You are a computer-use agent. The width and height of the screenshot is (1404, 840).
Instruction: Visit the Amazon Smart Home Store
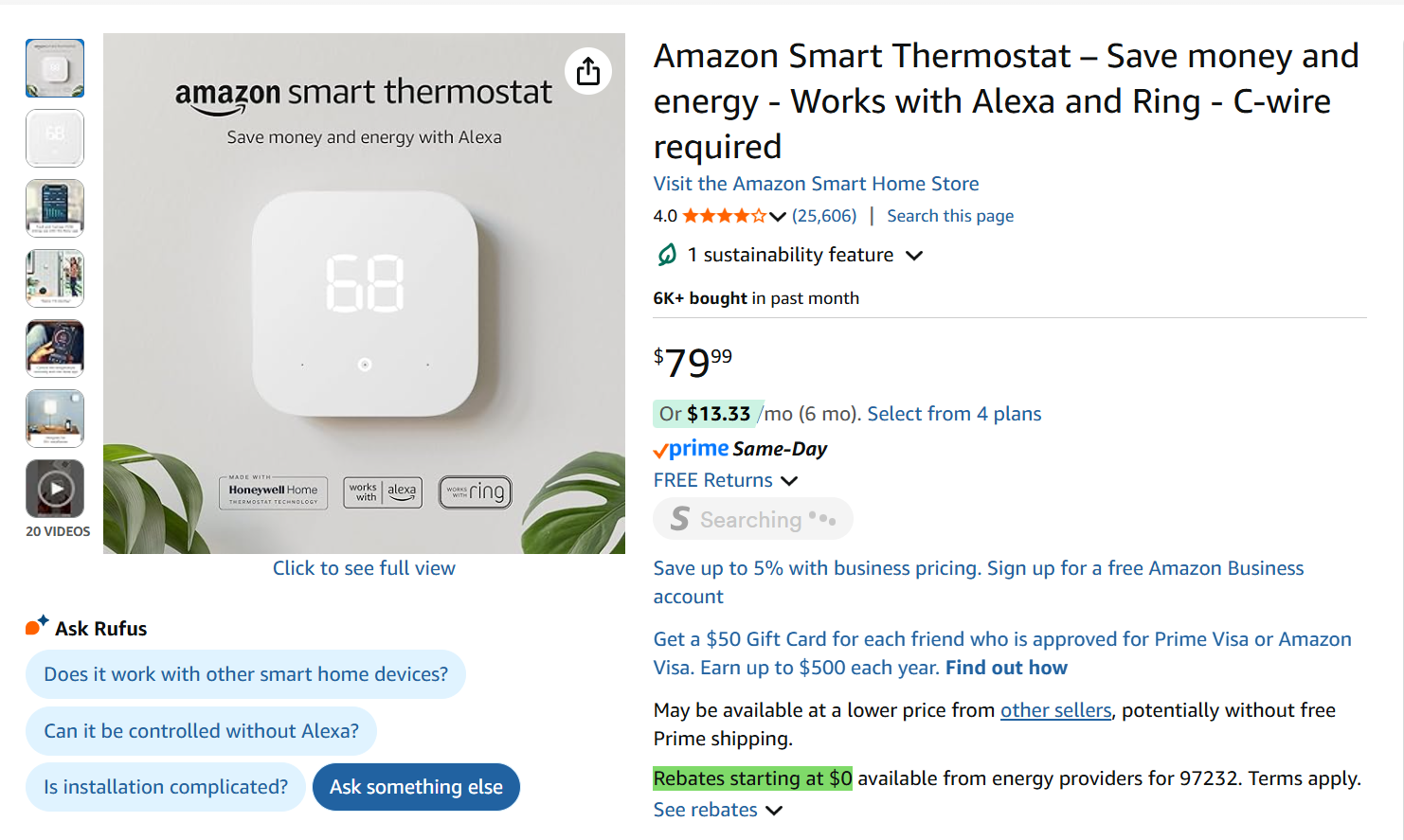point(815,184)
